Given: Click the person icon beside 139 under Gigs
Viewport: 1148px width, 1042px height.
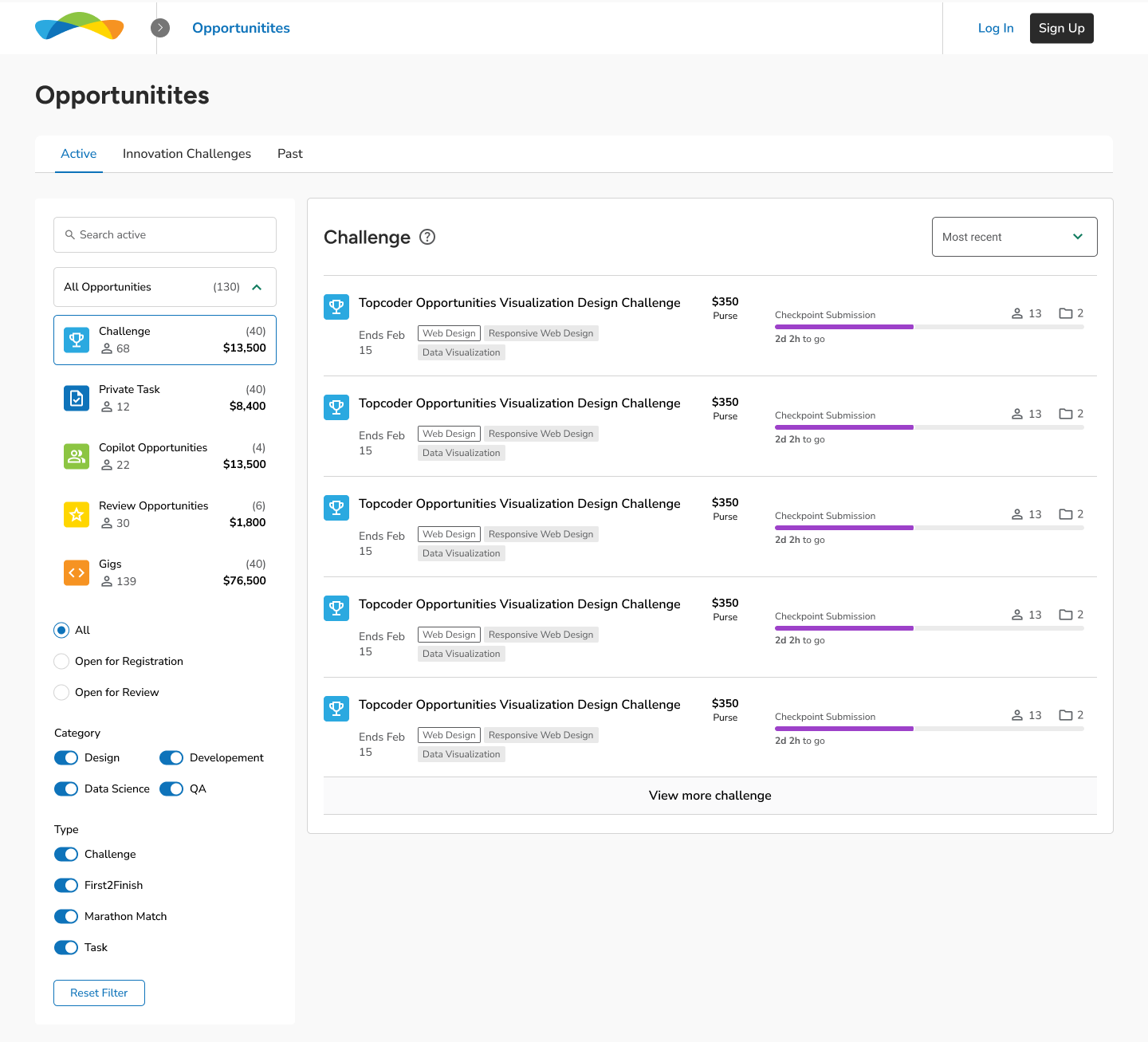Looking at the screenshot, I should [107, 581].
